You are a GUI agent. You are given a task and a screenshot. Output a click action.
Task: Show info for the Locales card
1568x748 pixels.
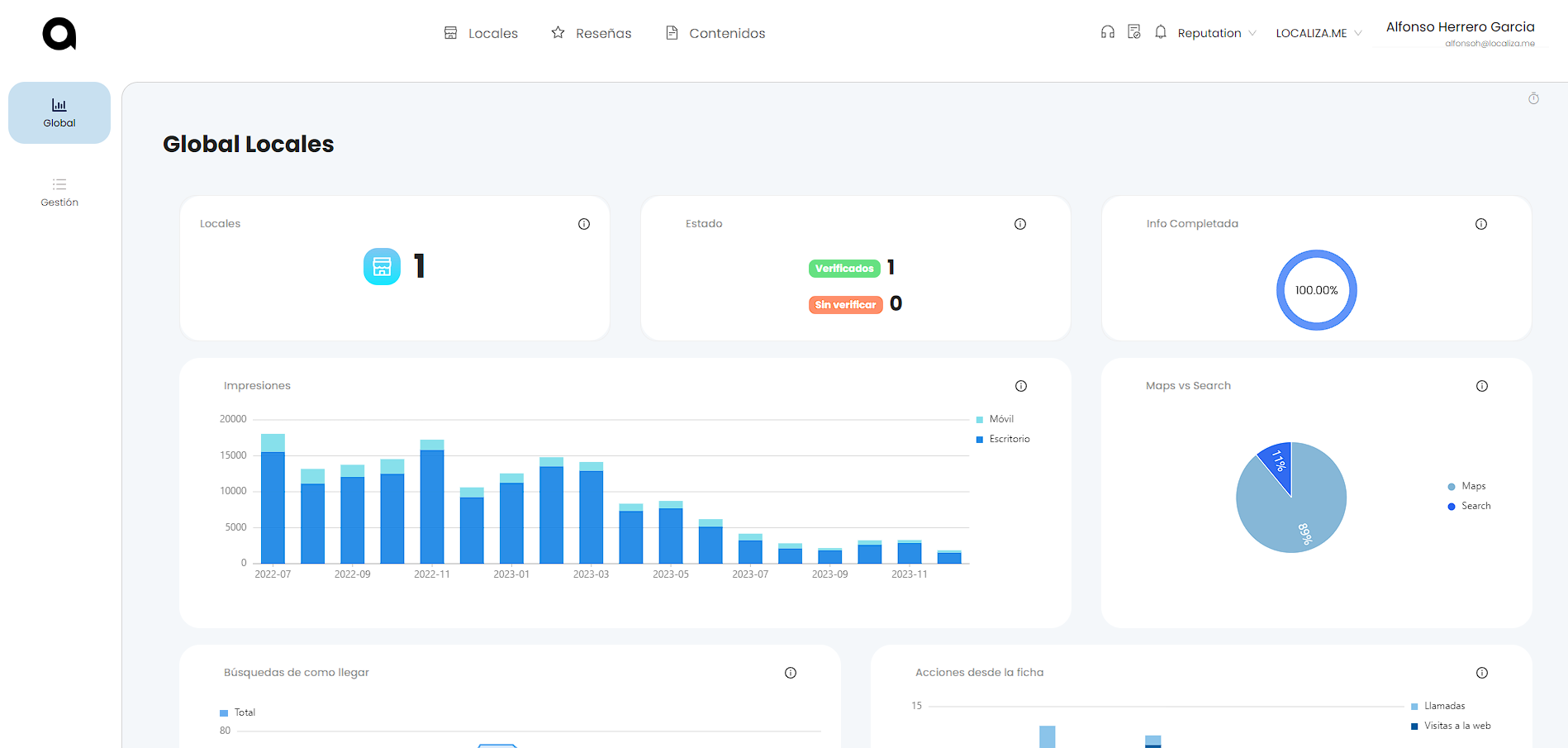(x=584, y=224)
